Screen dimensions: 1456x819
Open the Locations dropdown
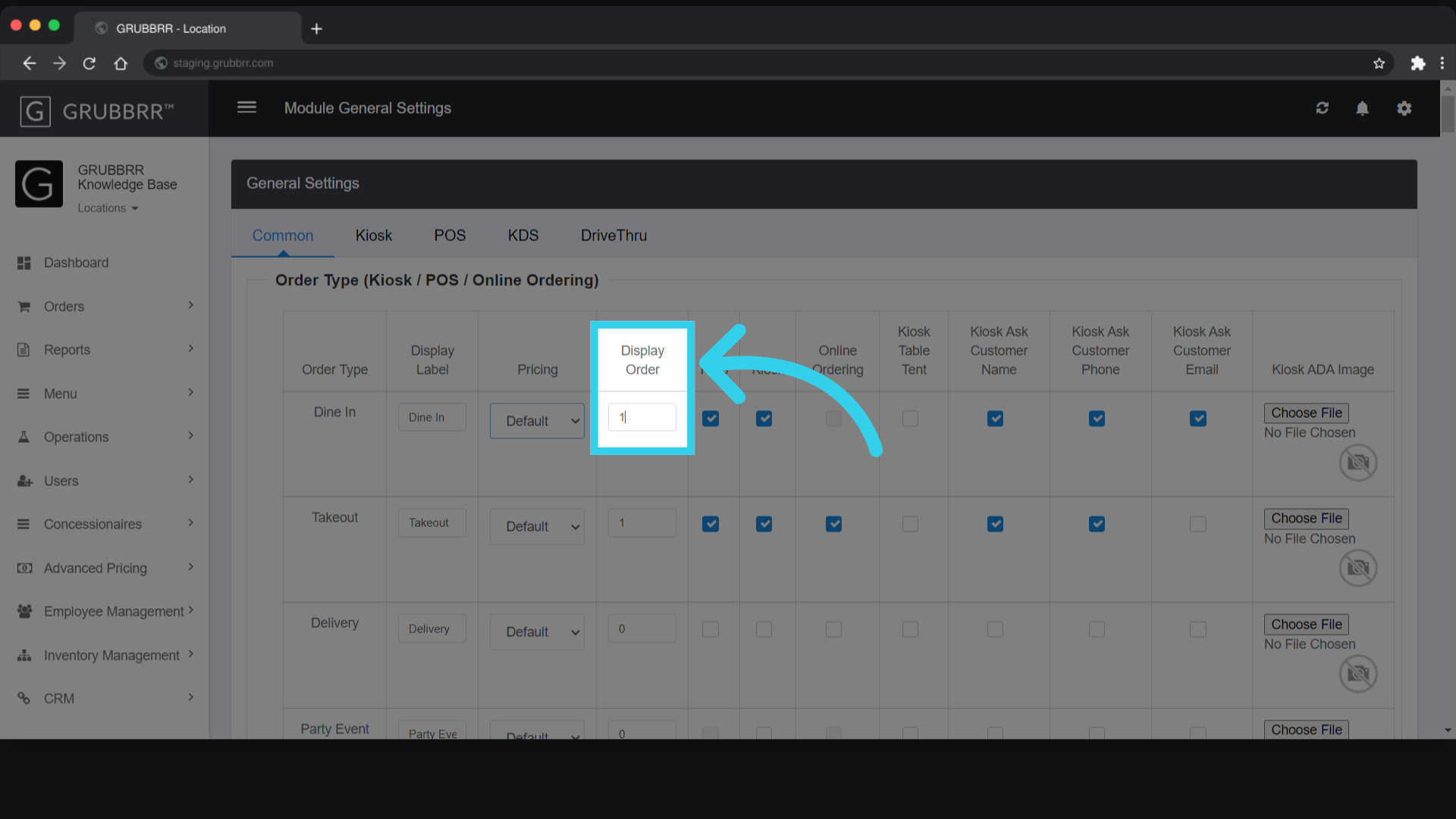pos(108,209)
